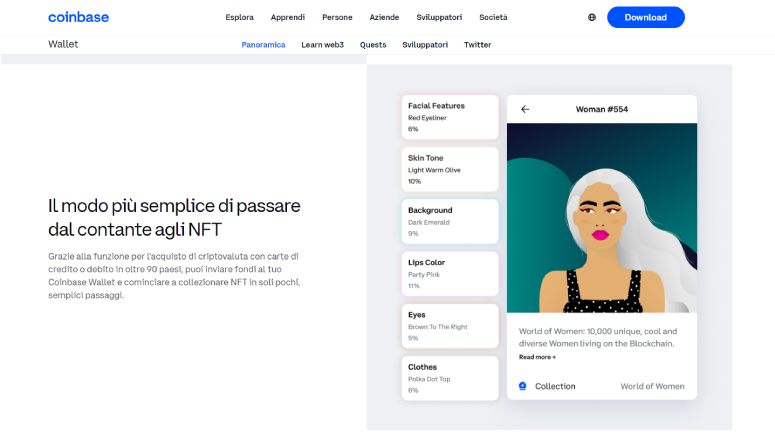The width and height of the screenshot is (775, 439).
Task: Click the World of Women description text
Action: pos(598,337)
